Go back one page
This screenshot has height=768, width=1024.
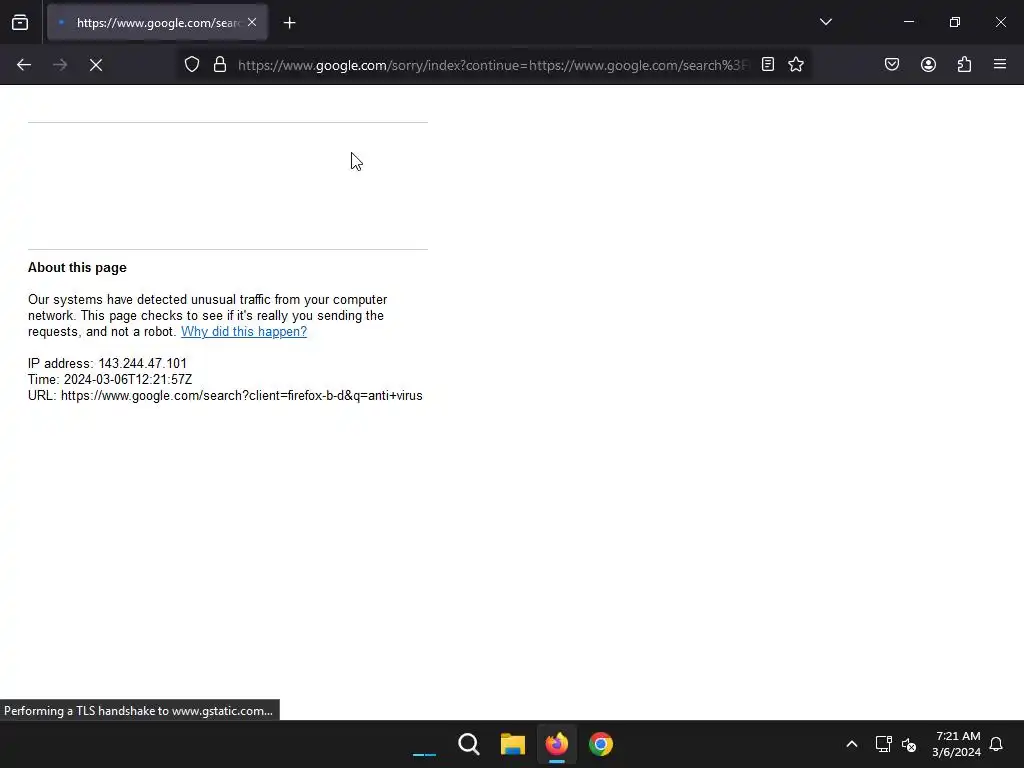pos(24,65)
